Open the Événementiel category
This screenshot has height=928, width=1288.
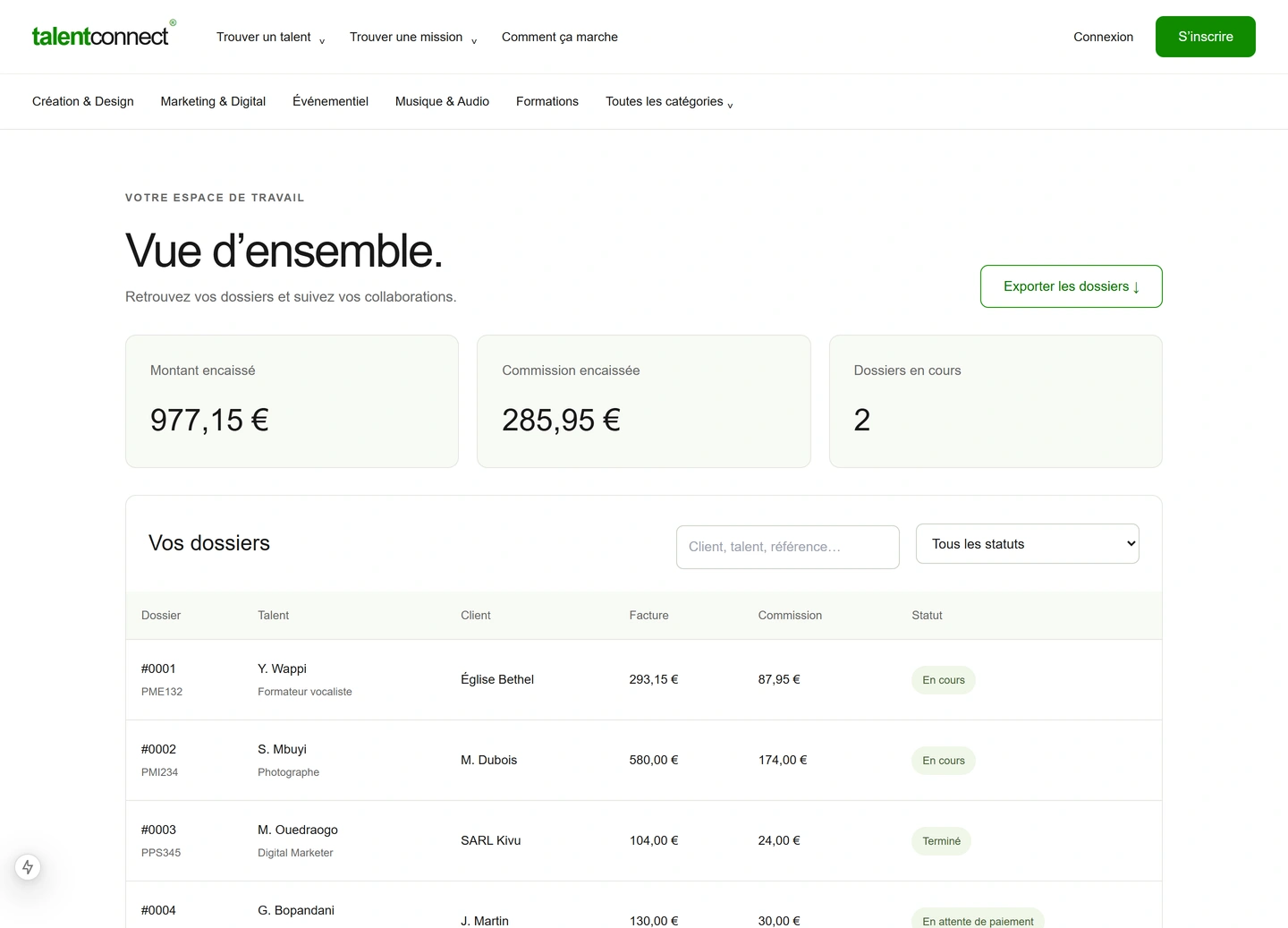click(x=330, y=101)
